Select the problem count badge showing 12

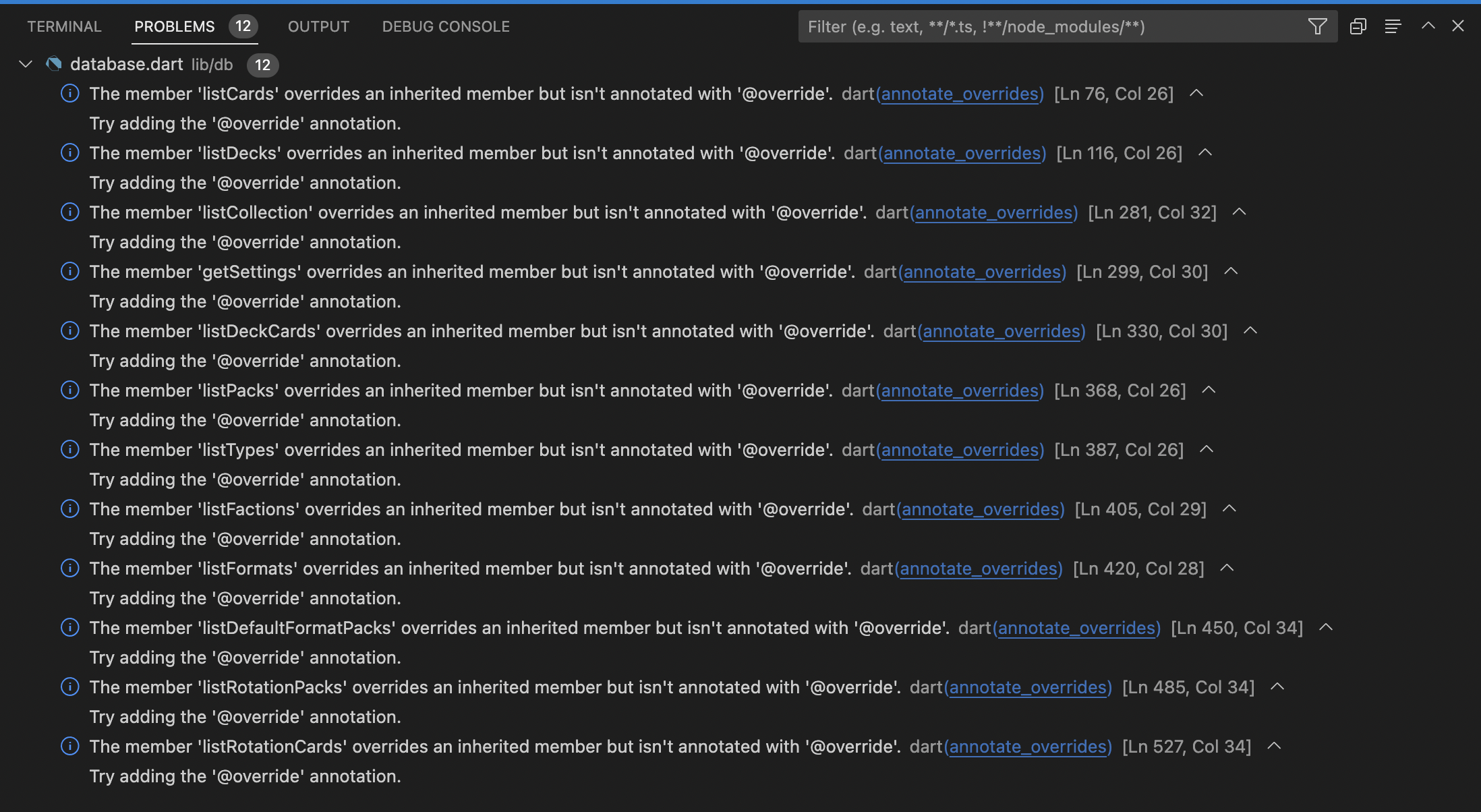[x=243, y=27]
